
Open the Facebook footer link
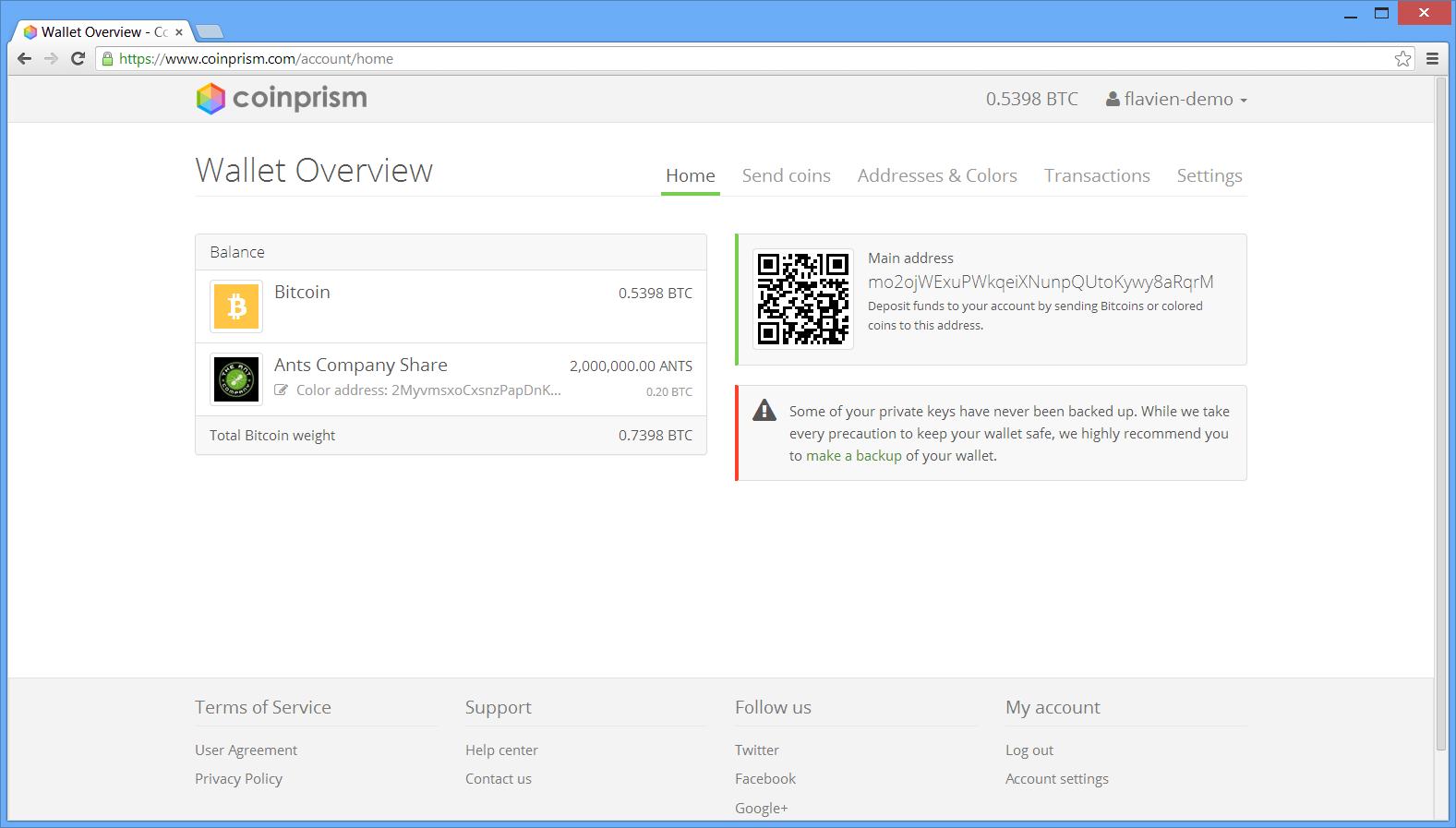pos(765,779)
